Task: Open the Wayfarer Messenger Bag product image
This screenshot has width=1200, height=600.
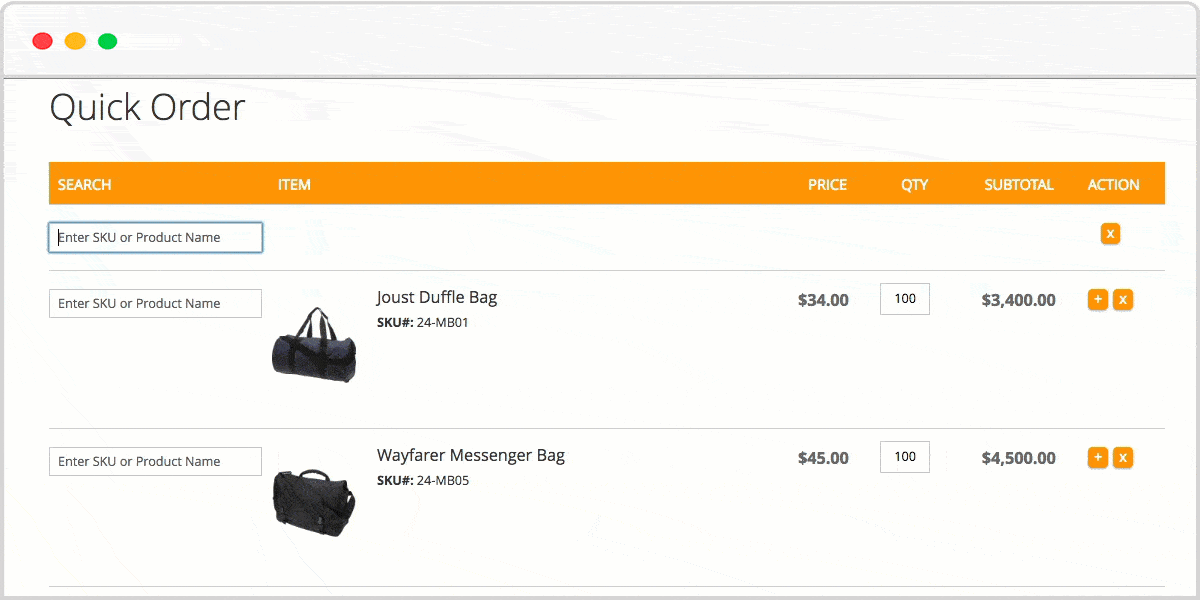Action: (x=314, y=502)
